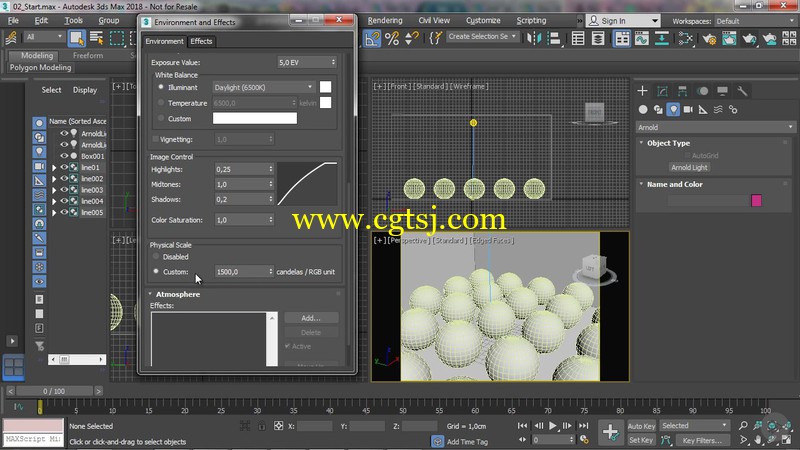
Task: Click the Custom white balance color swatch
Action: 255,118
